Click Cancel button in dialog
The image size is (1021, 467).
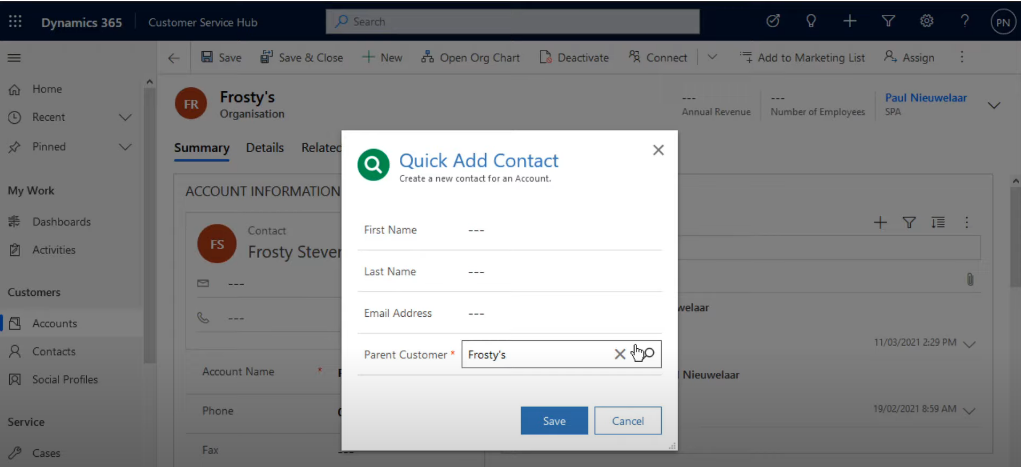coord(628,421)
